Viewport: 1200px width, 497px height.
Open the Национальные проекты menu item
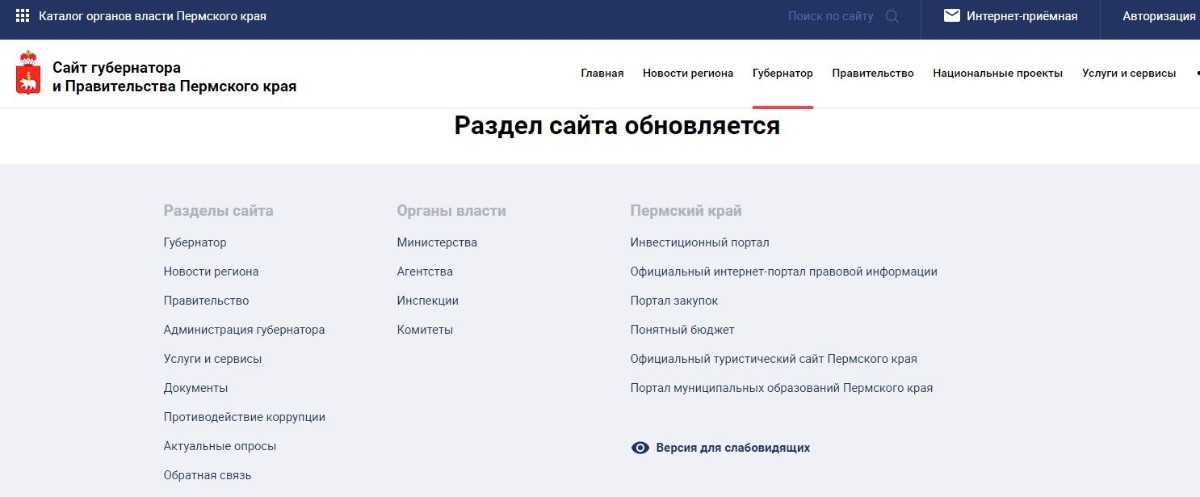tap(997, 73)
